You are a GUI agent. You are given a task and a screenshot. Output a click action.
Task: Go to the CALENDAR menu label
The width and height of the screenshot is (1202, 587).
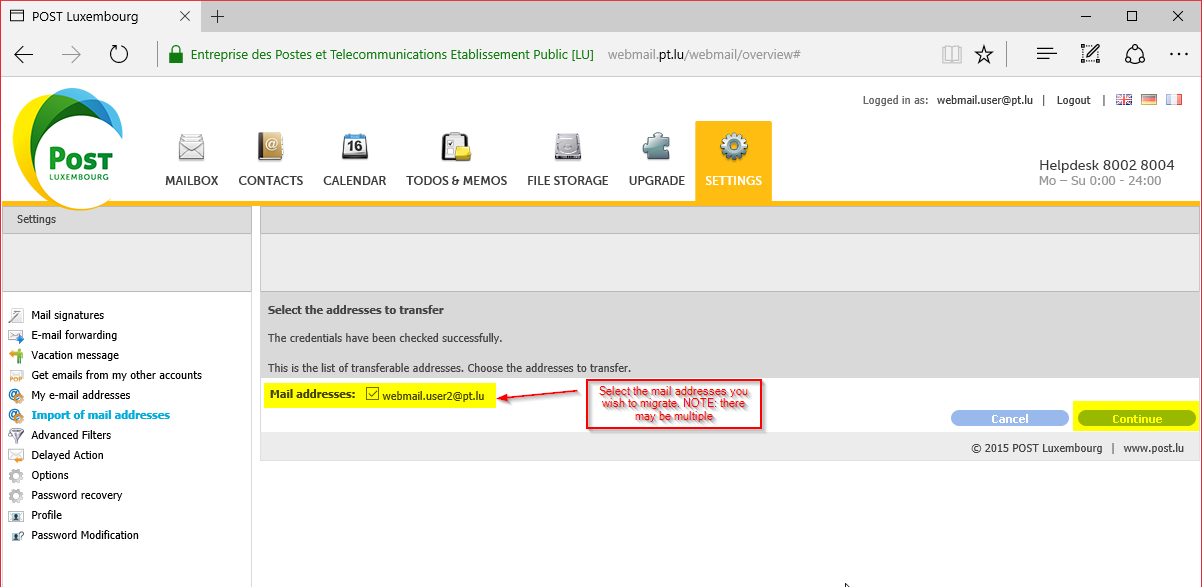pyautogui.click(x=355, y=181)
